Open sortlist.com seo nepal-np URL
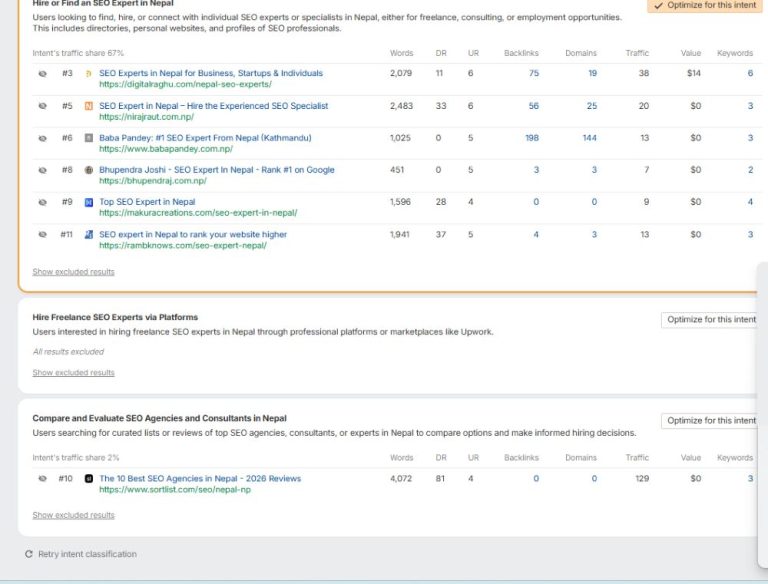Viewport: 768px width, 584px height. point(175,489)
